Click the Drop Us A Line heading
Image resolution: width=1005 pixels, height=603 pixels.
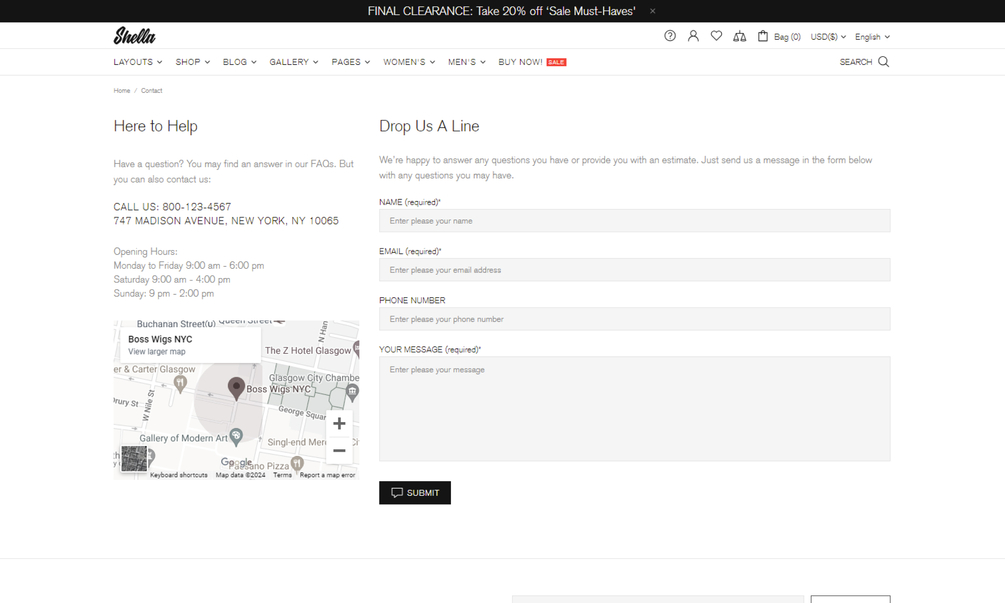tap(429, 126)
